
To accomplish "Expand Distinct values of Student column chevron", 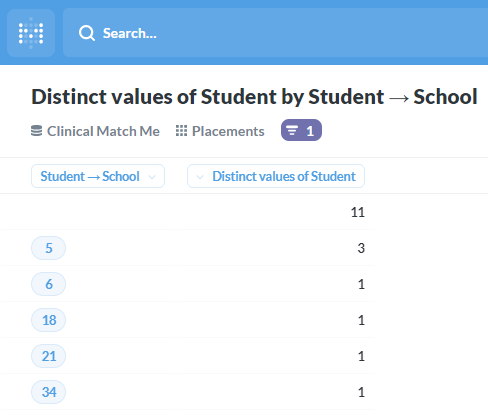I will pos(200,177).
